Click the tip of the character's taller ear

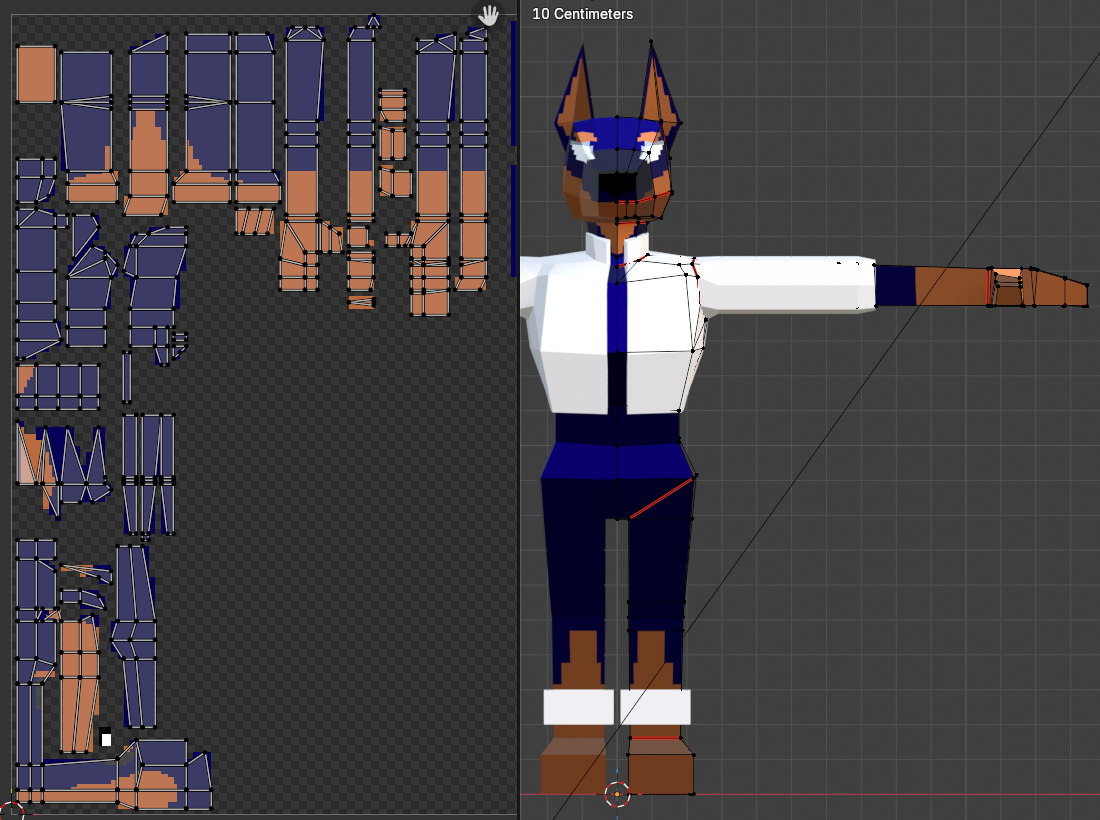[x=651, y=43]
